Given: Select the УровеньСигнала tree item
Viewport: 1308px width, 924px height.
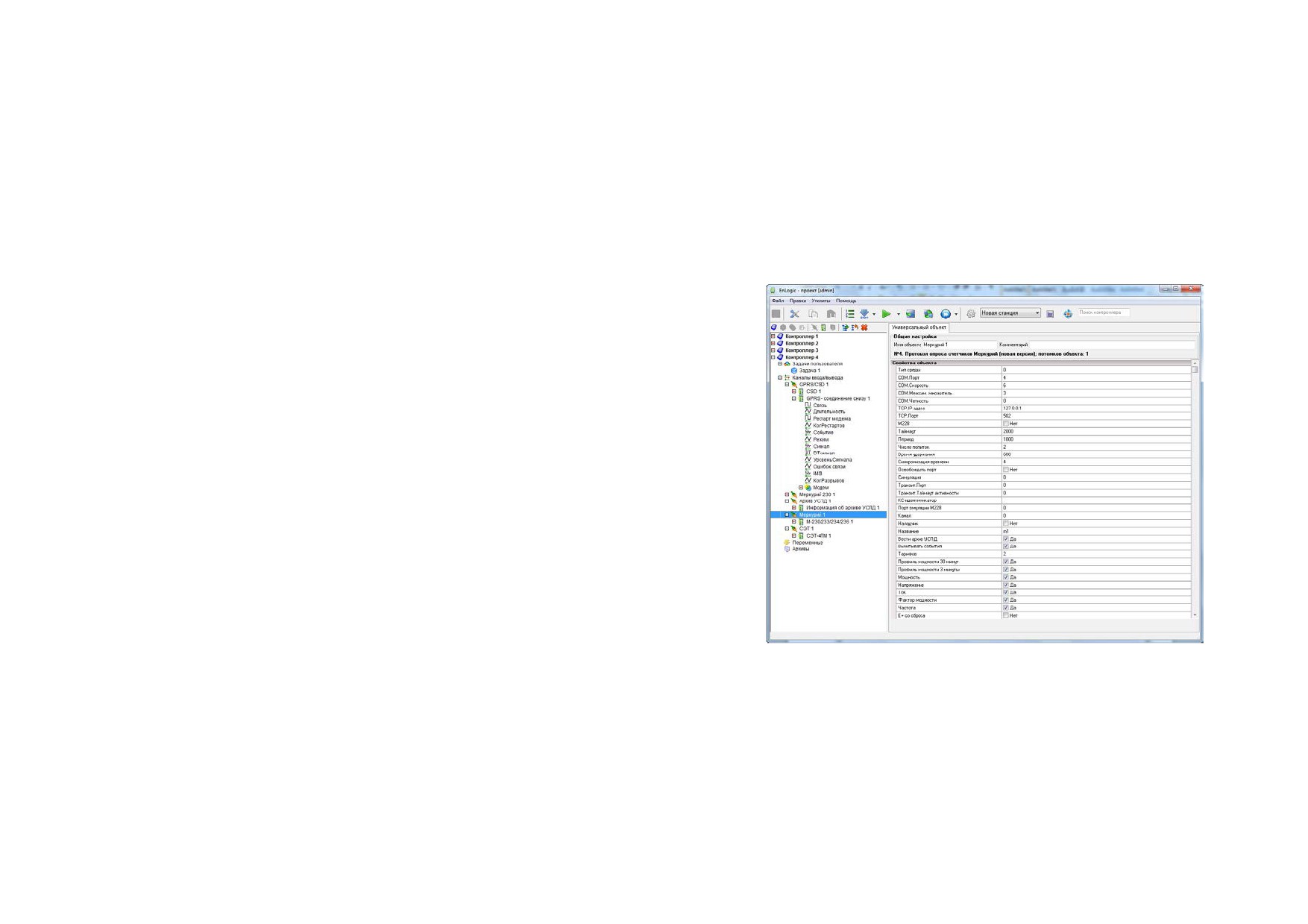Looking at the screenshot, I should (x=832, y=460).
